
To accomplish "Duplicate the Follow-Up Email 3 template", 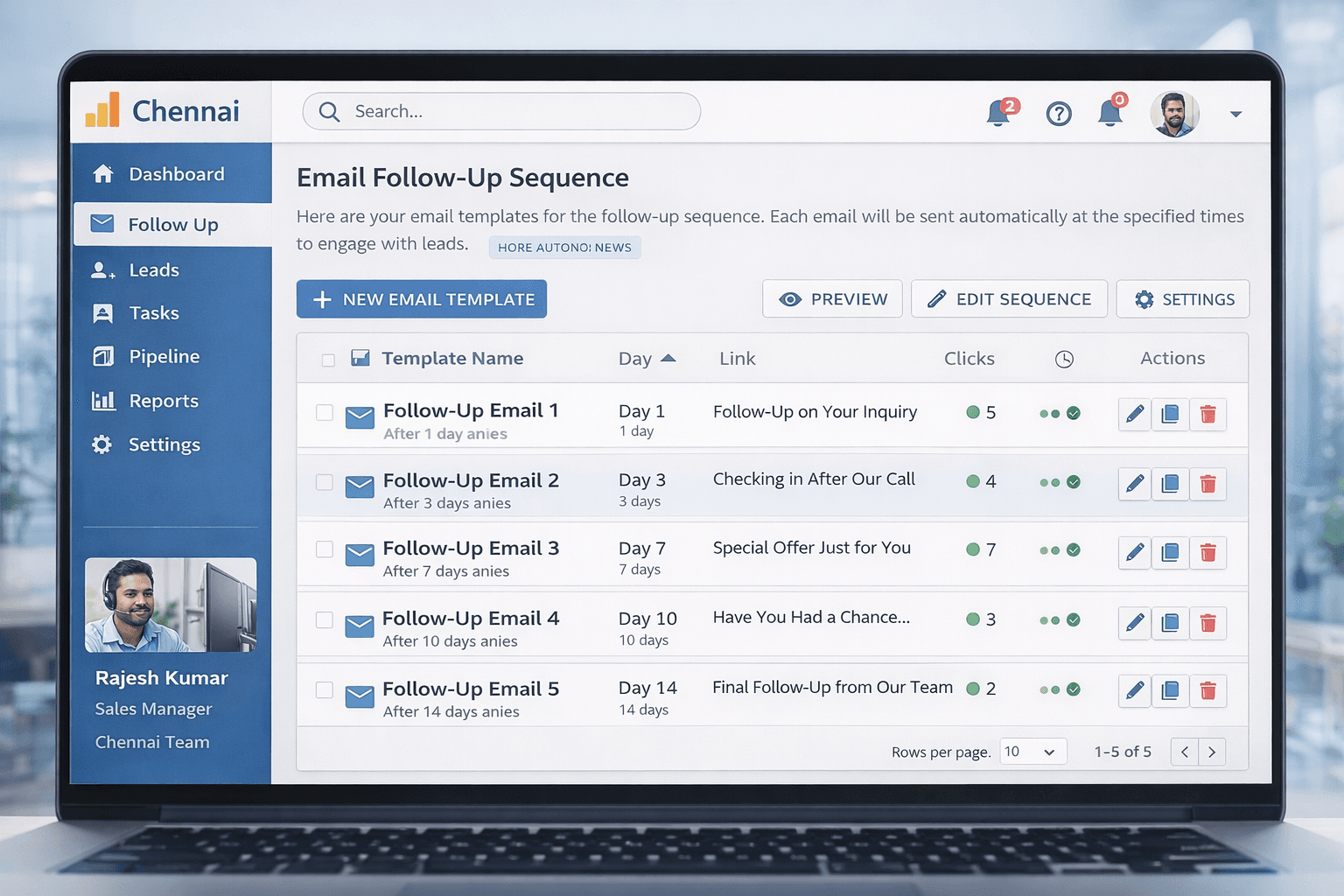I will [1170, 552].
